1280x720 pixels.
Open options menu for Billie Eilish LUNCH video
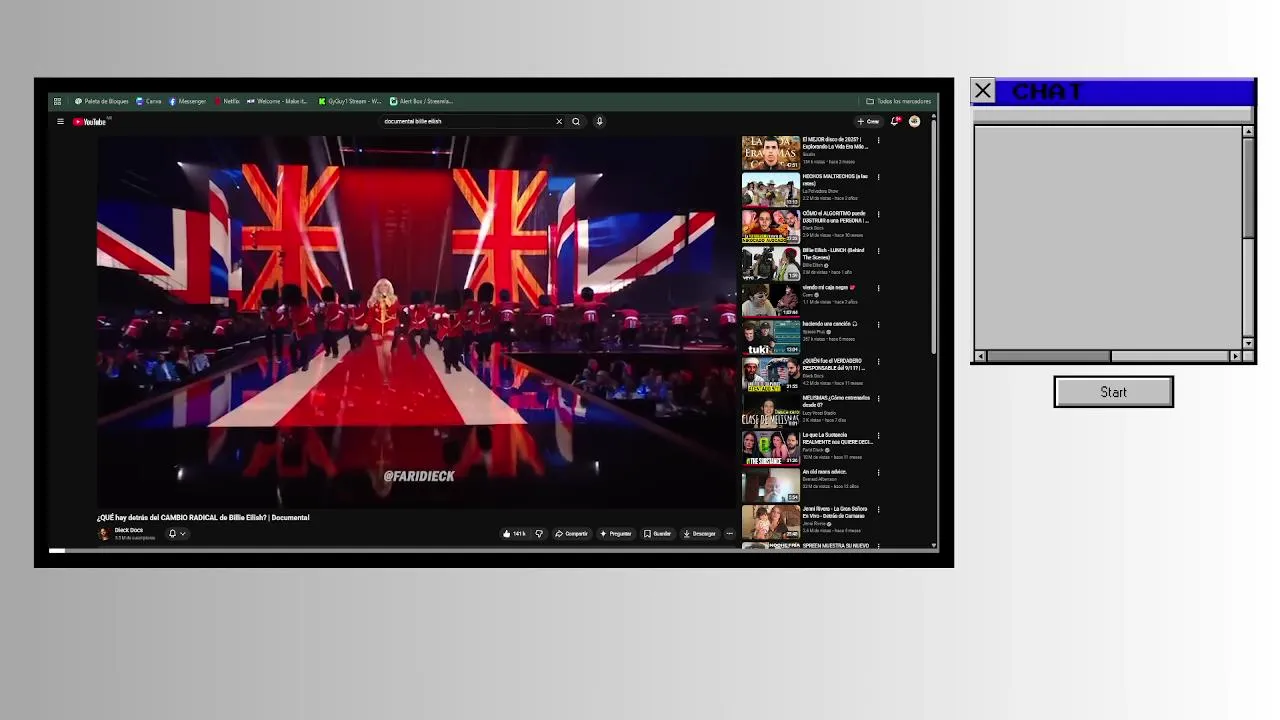878,251
